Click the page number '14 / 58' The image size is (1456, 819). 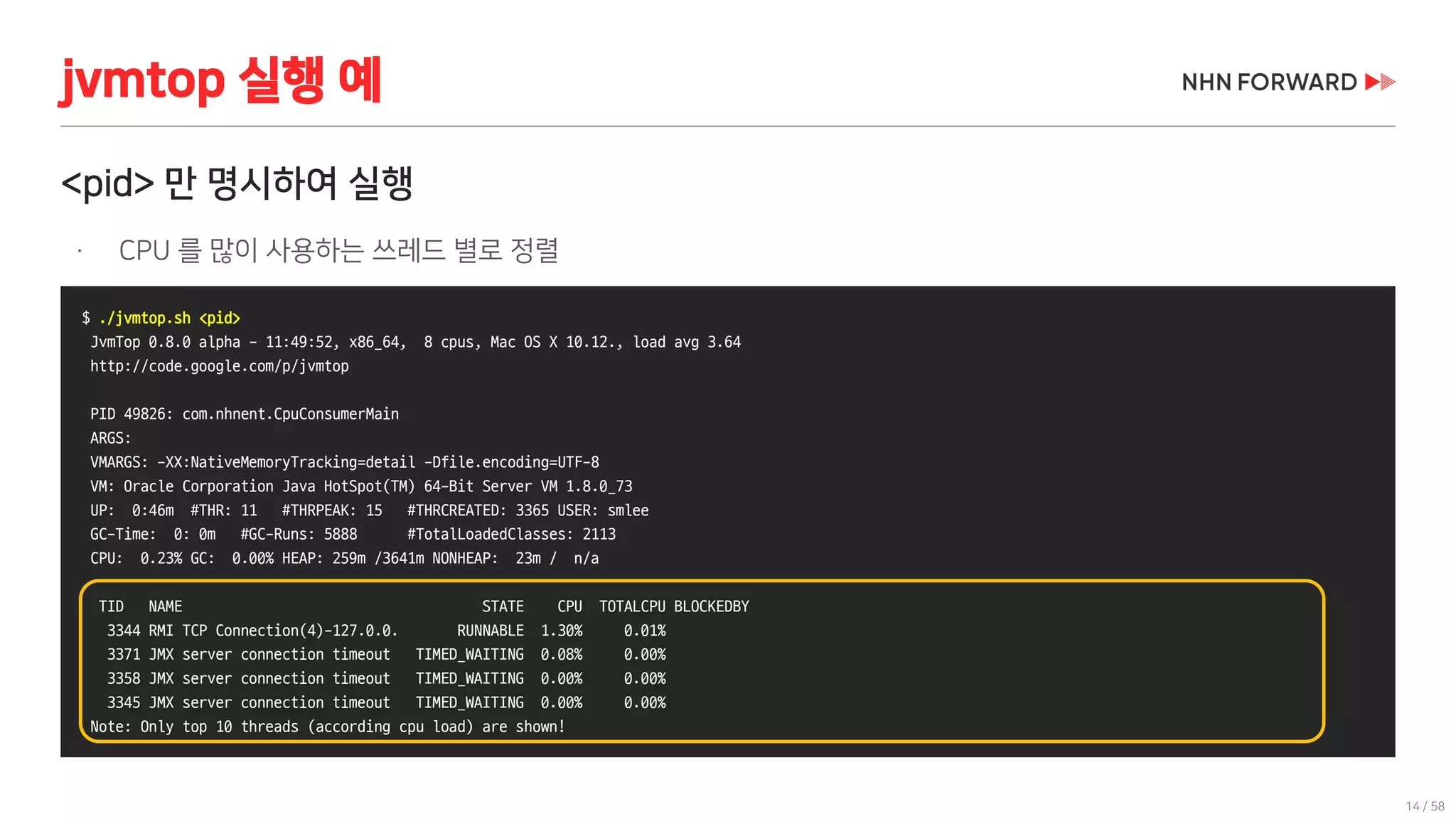pyautogui.click(x=1425, y=806)
